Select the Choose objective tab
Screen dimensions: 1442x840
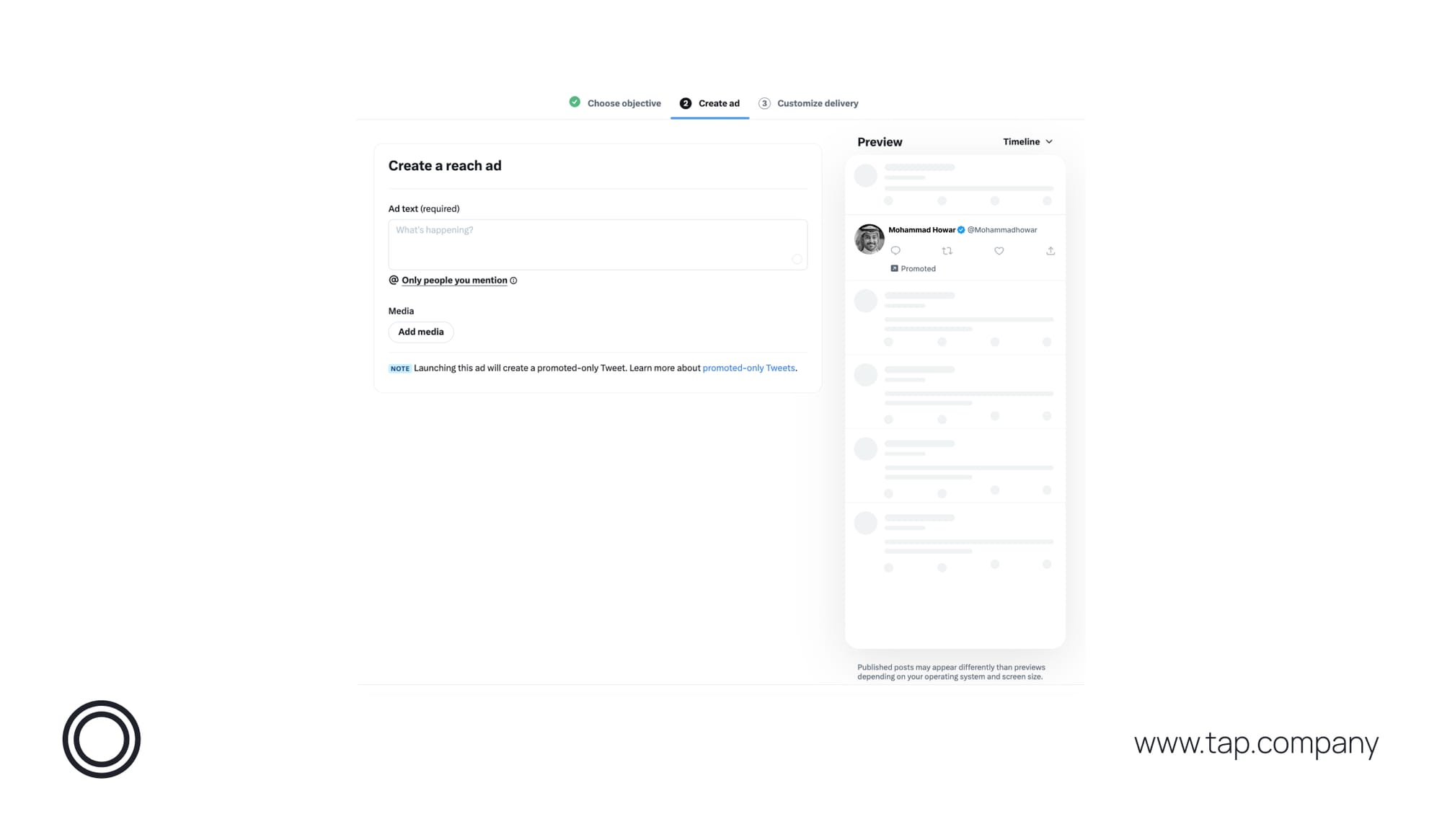(615, 103)
